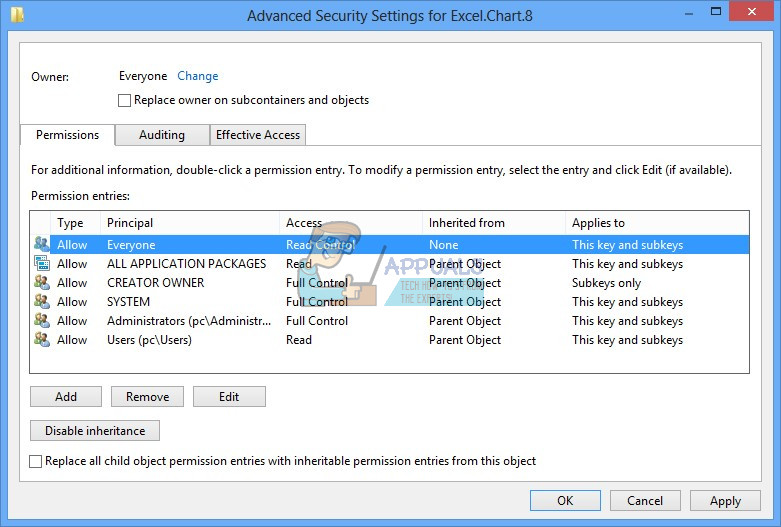
Task: Click the ALL APPLICATION PACKAGES principal icon
Action: (x=41, y=264)
